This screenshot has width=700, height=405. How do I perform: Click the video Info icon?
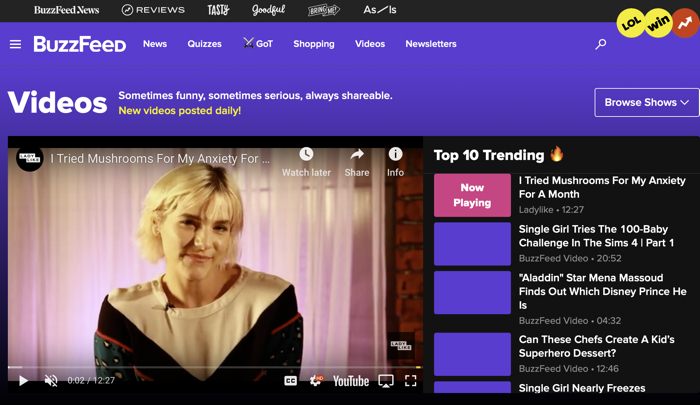pos(395,154)
